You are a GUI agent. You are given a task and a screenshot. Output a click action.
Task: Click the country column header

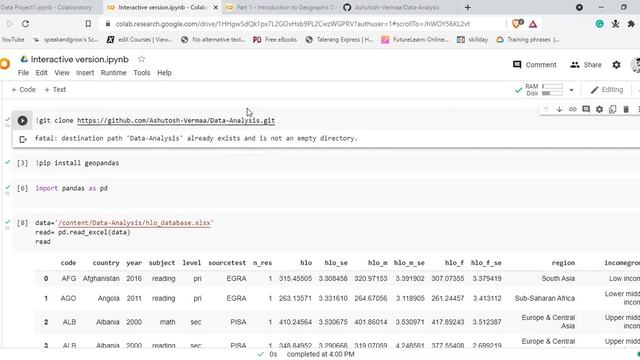point(106,263)
